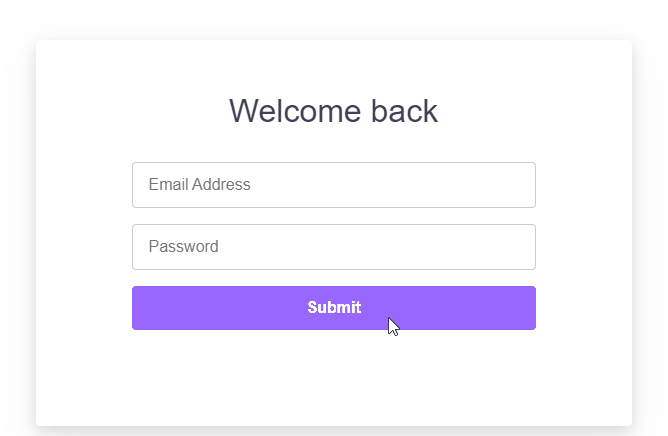Focus the Password input field
This screenshot has width=668, height=436.
333,247
